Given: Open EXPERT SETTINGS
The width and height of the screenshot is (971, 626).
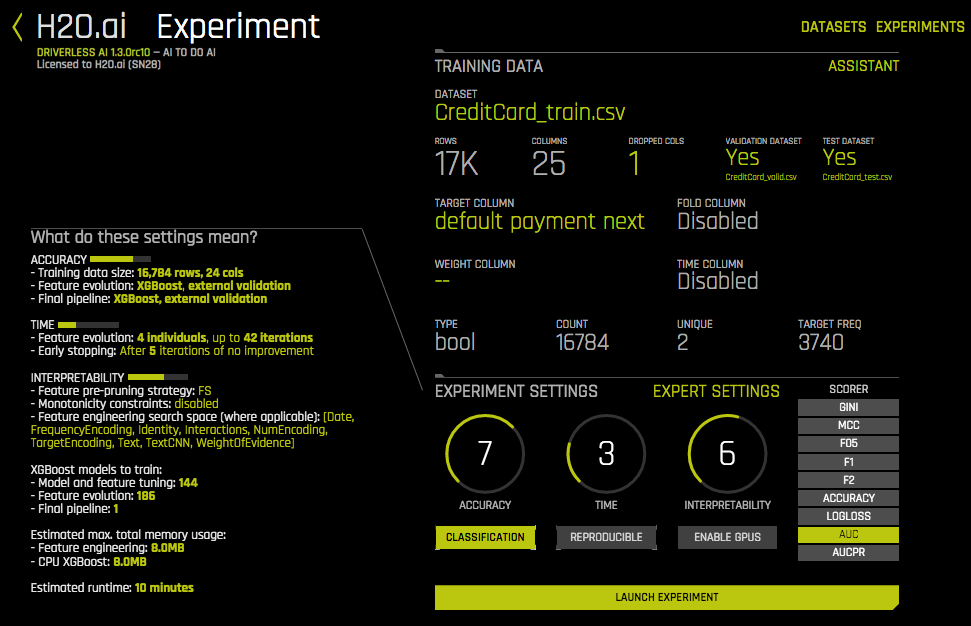Looking at the screenshot, I should [716, 391].
